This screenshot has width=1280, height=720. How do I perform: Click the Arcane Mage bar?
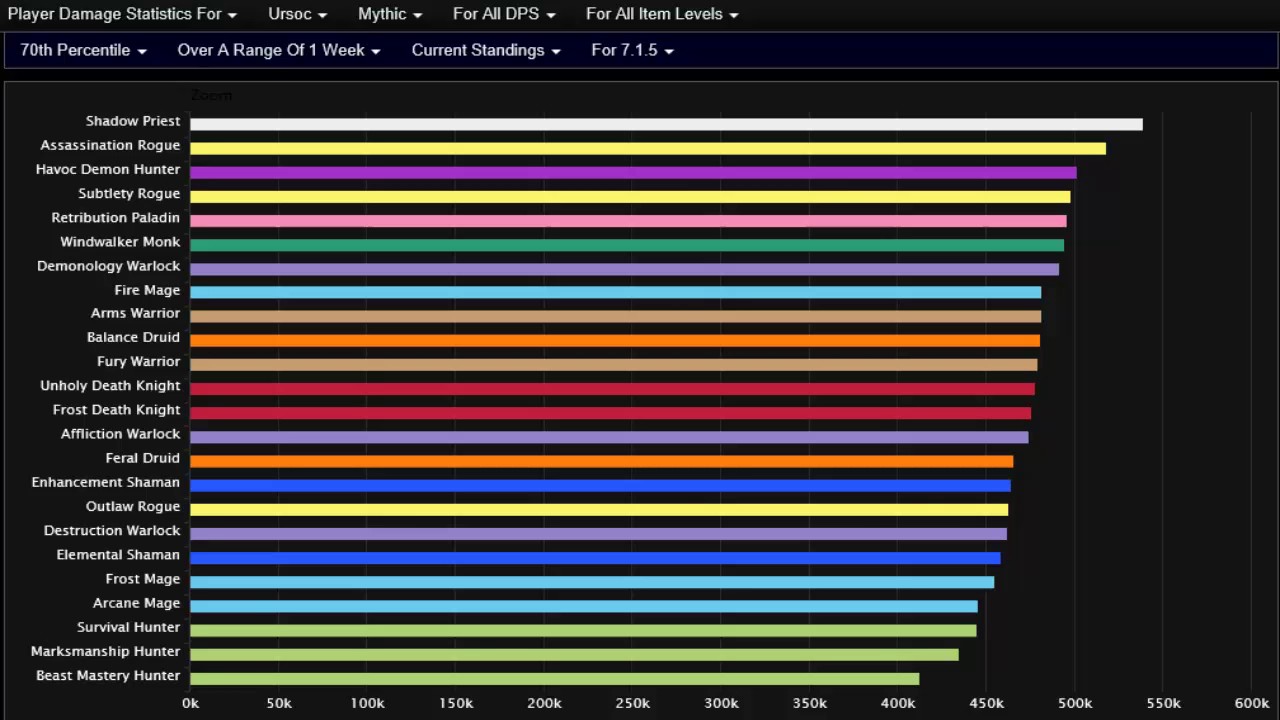tap(584, 606)
